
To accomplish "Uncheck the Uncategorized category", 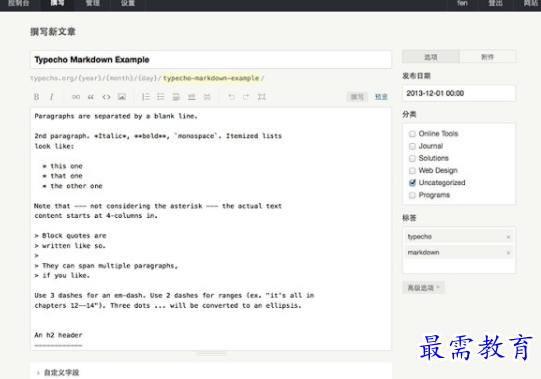I will (x=412, y=183).
